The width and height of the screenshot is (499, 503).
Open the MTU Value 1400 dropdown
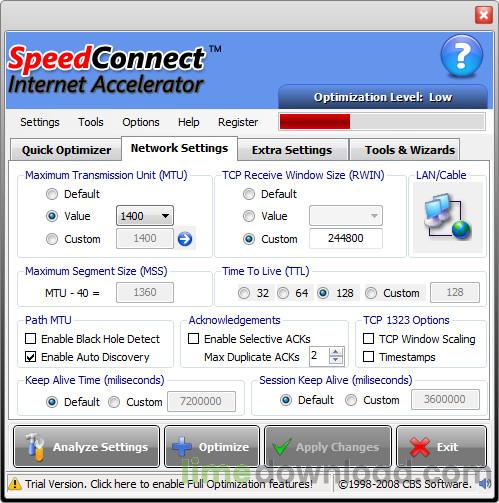tap(145, 216)
